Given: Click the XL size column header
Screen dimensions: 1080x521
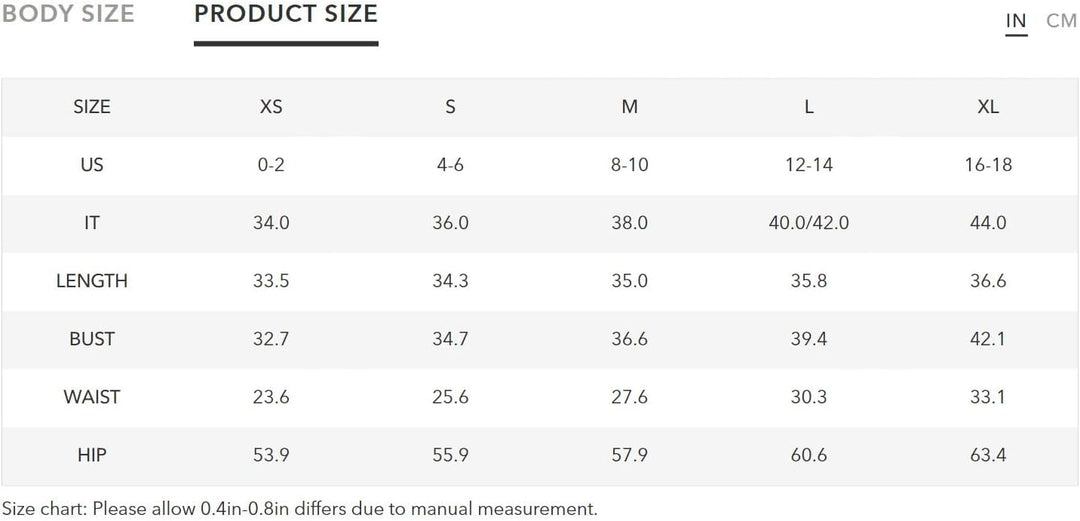Looking at the screenshot, I should [x=988, y=107].
